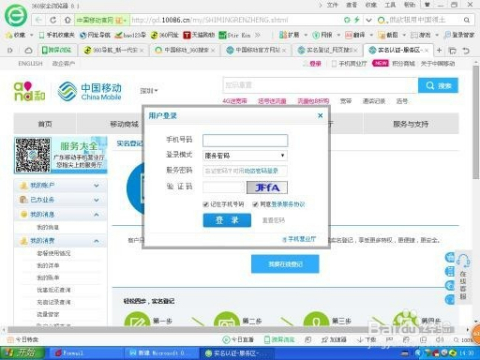
Task: Open the address bar history dropdown arrow
Action: tap(369, 20)
